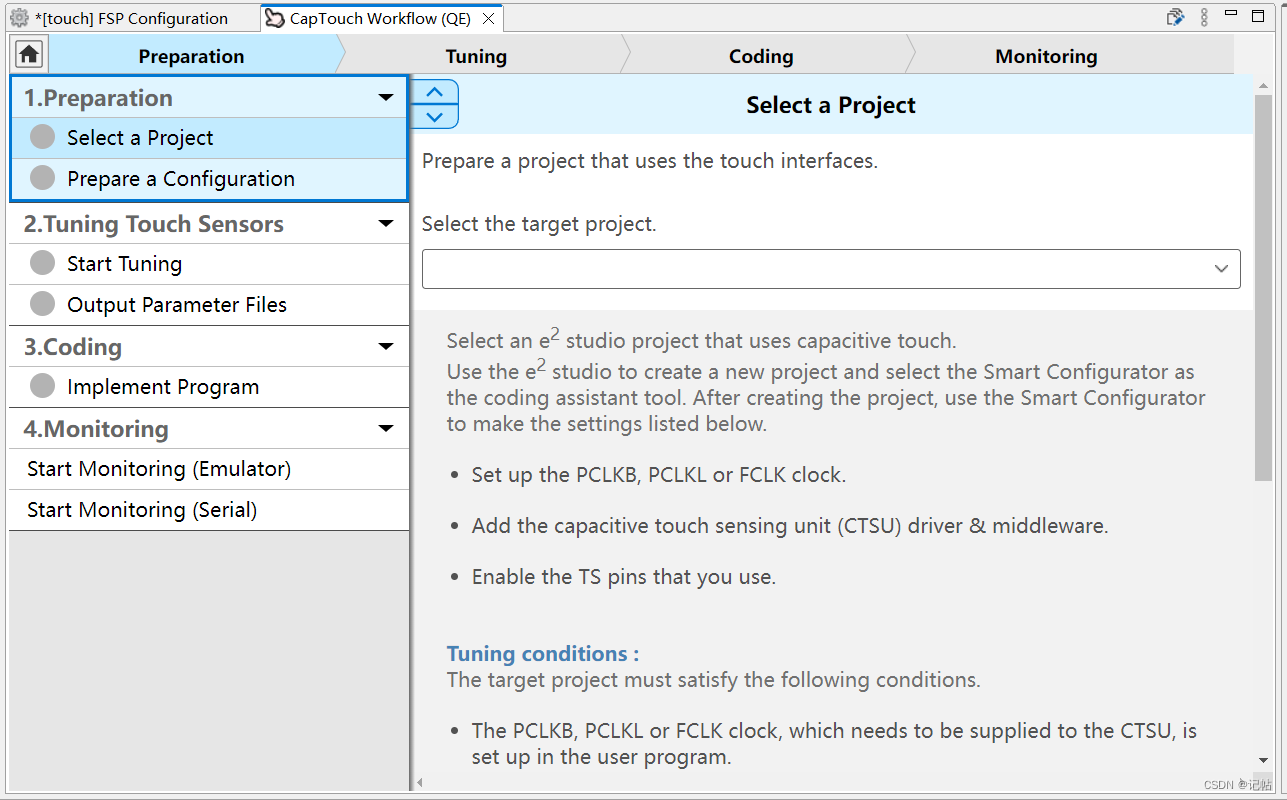
Task: Collapse the 4.Monitoring section
Action: coord(386,429)
